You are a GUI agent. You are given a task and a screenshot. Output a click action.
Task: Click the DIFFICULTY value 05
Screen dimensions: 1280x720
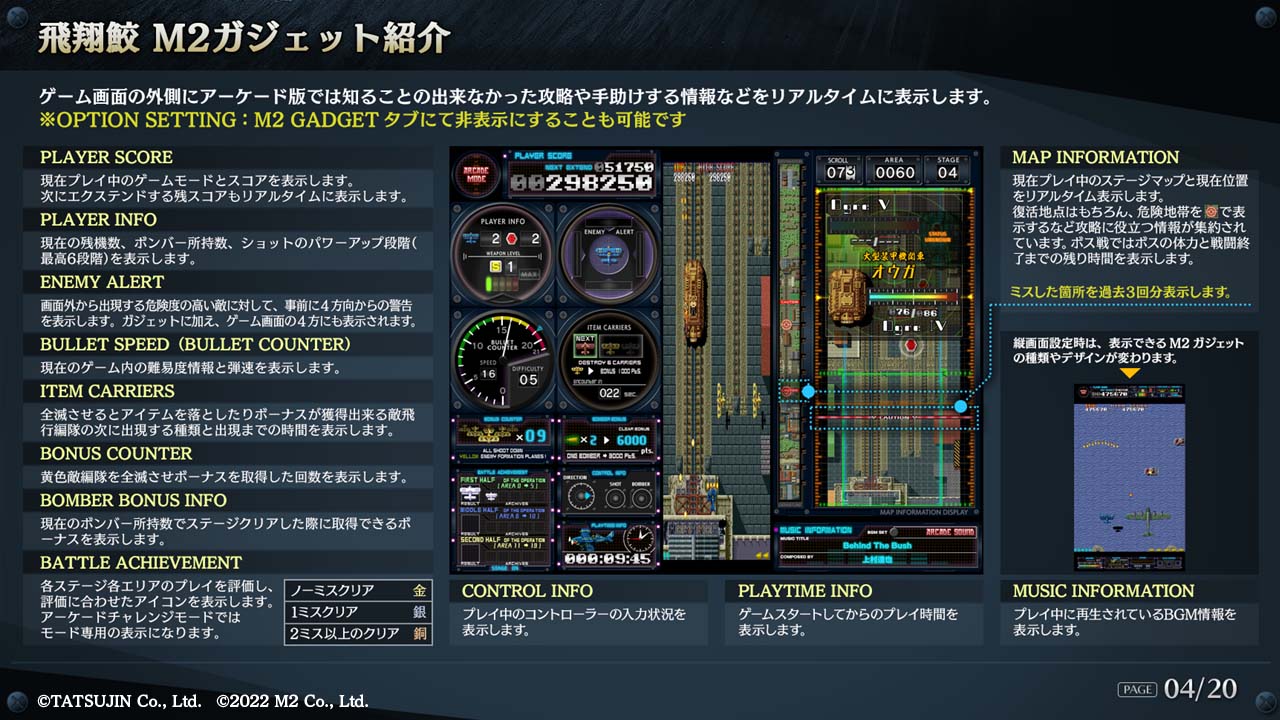[528, 380]
